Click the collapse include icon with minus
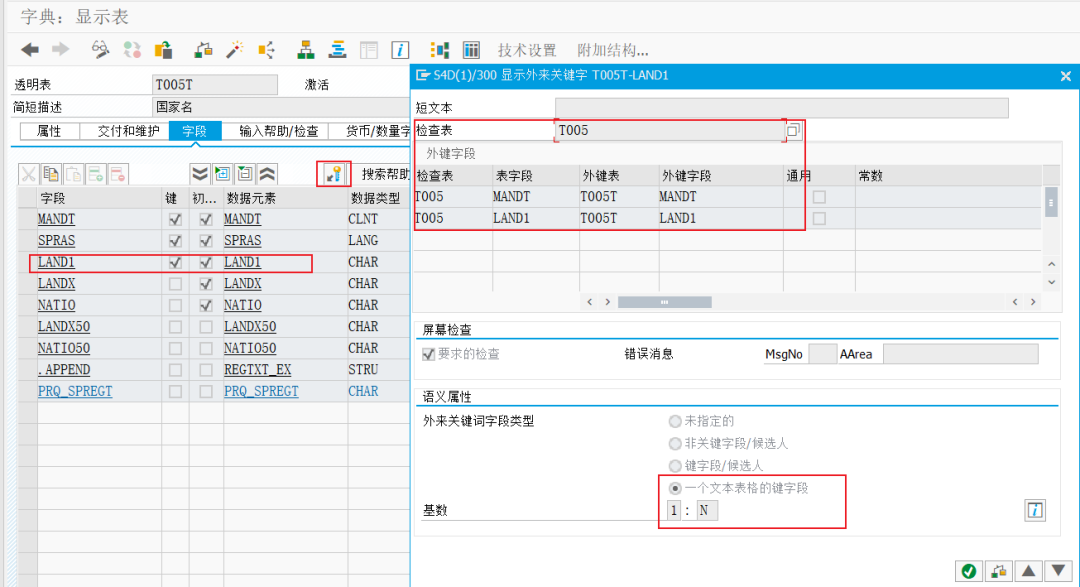 [x=245, y=174]
